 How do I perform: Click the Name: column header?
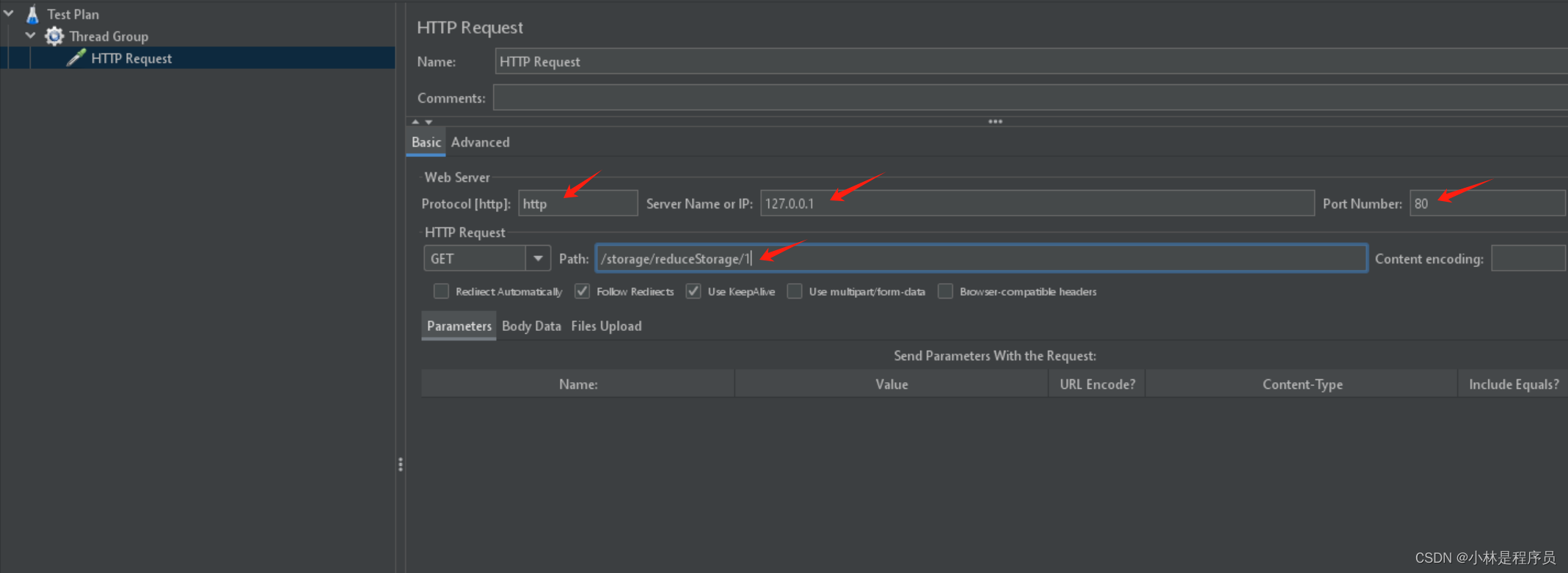[577, 384]
